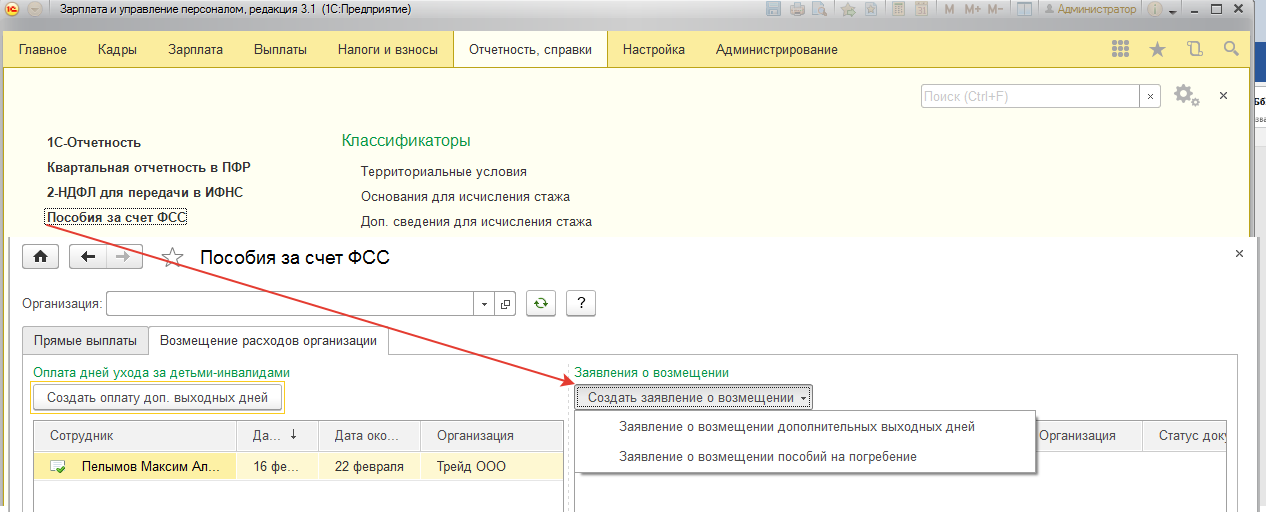Go back with the left arrow
1266x512 pixels.
pos(88,257)
